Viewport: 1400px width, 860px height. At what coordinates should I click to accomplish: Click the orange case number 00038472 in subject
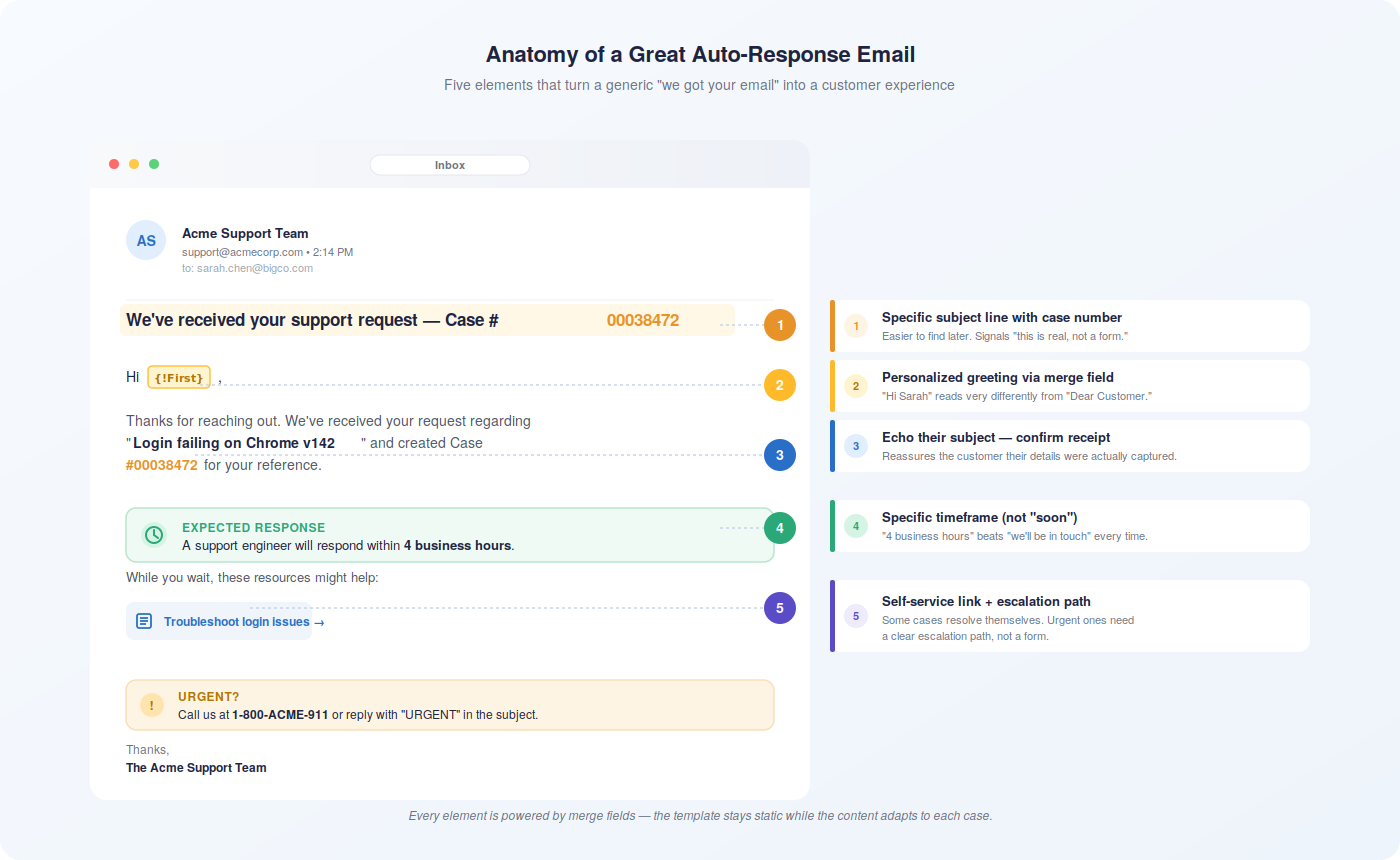tap(643, 321)
